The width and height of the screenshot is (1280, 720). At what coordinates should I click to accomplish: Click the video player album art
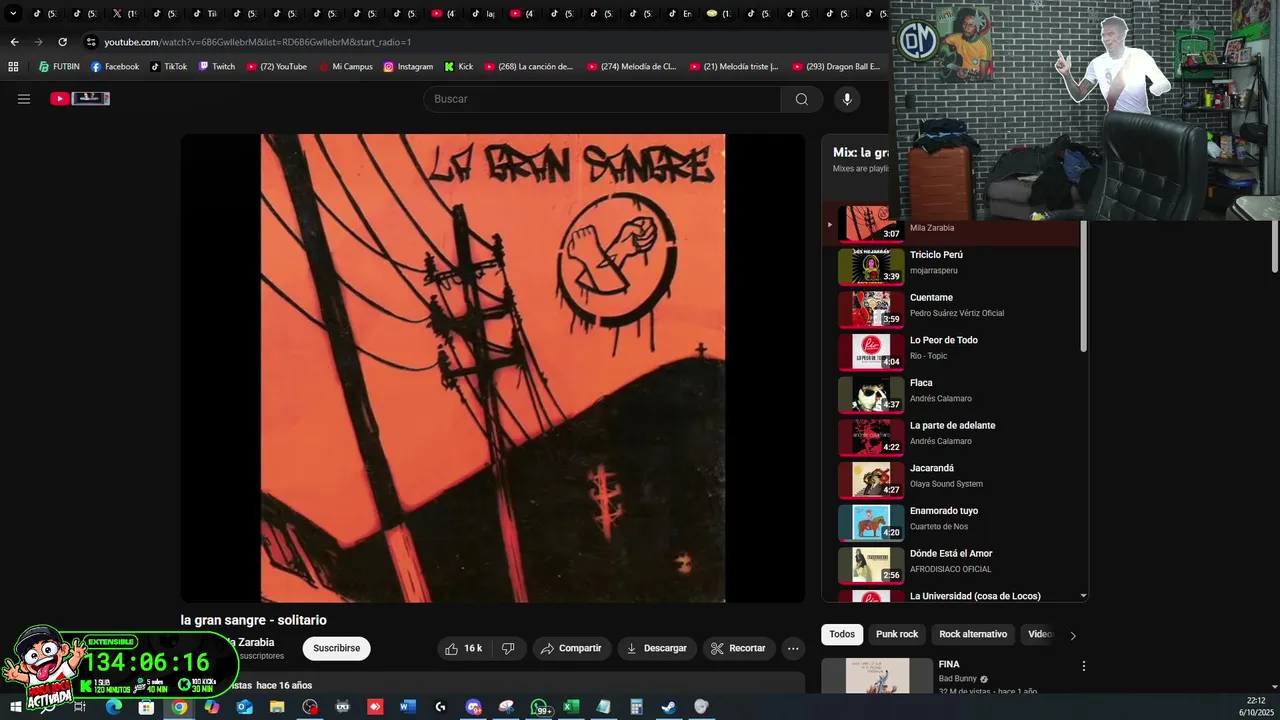(493, 368)
